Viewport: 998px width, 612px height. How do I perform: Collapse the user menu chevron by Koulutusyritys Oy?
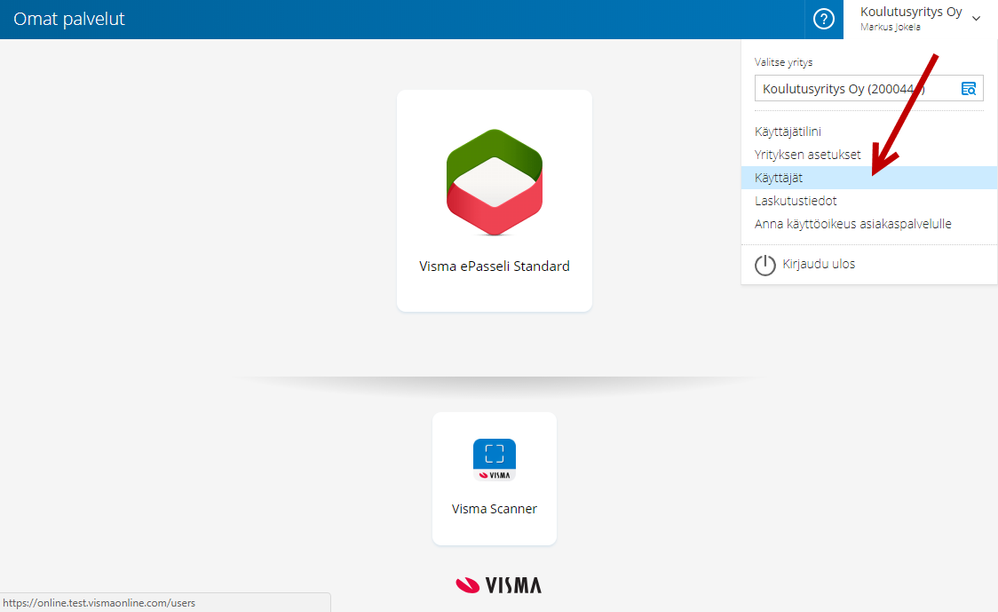tap(976, 19)
